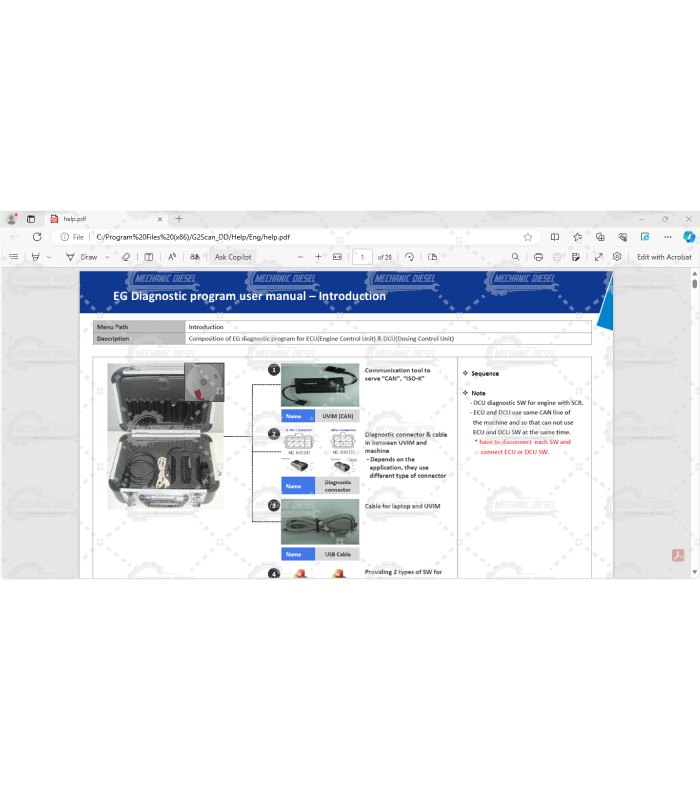Viewport: 700px width, 800px height.
Task: Open PDF viewer settings gear
Action: click(618, 257)
